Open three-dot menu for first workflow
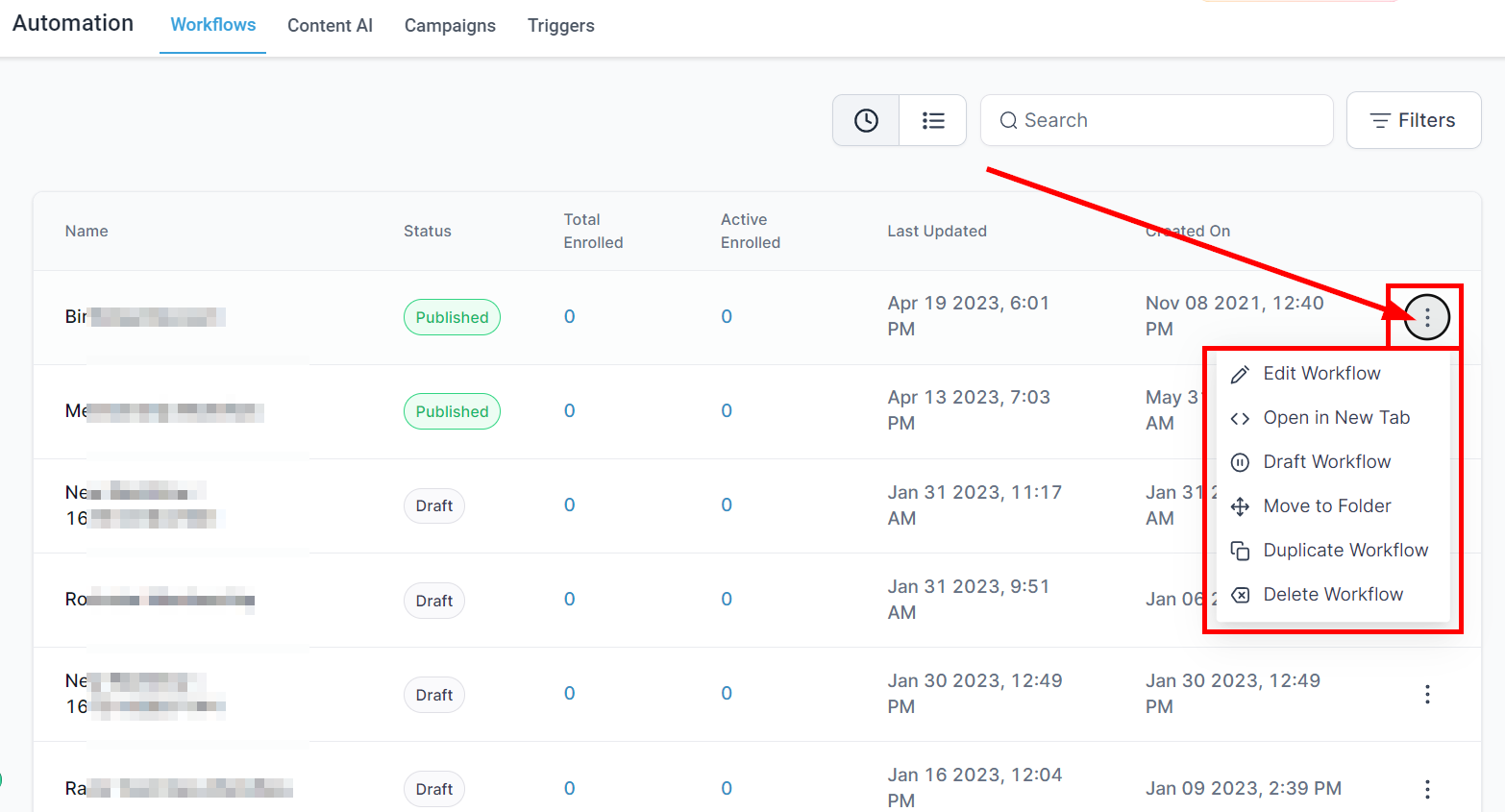The height and width of the screenshot is (812, 1505). coord(1426,317)
